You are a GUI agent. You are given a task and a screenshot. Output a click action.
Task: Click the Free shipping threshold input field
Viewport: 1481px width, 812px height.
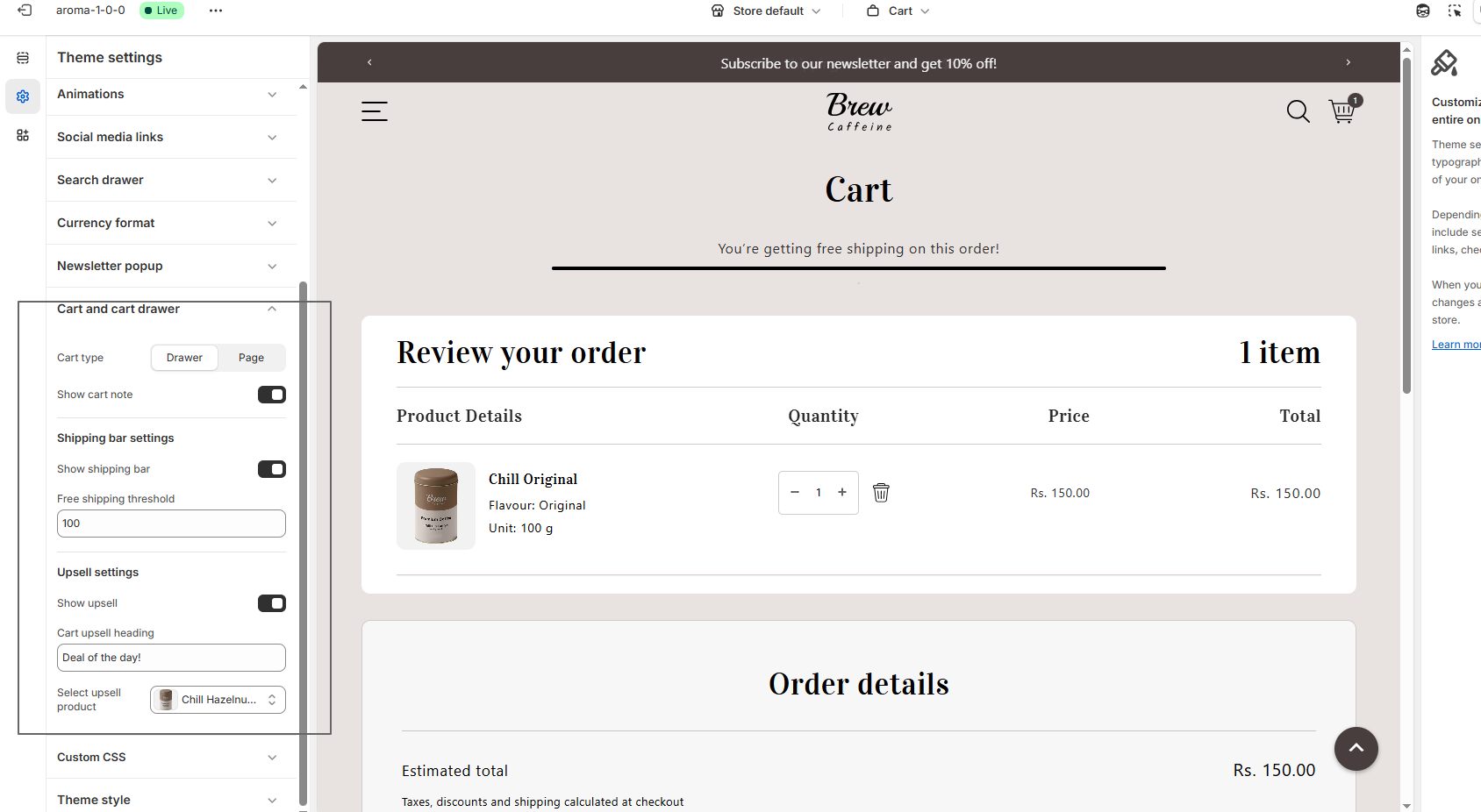(171, 524)
